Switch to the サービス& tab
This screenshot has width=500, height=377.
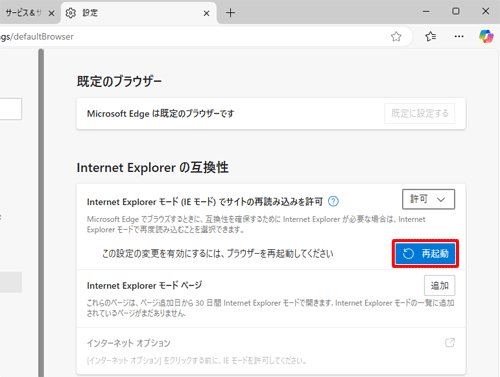click(x=23, y=13)
